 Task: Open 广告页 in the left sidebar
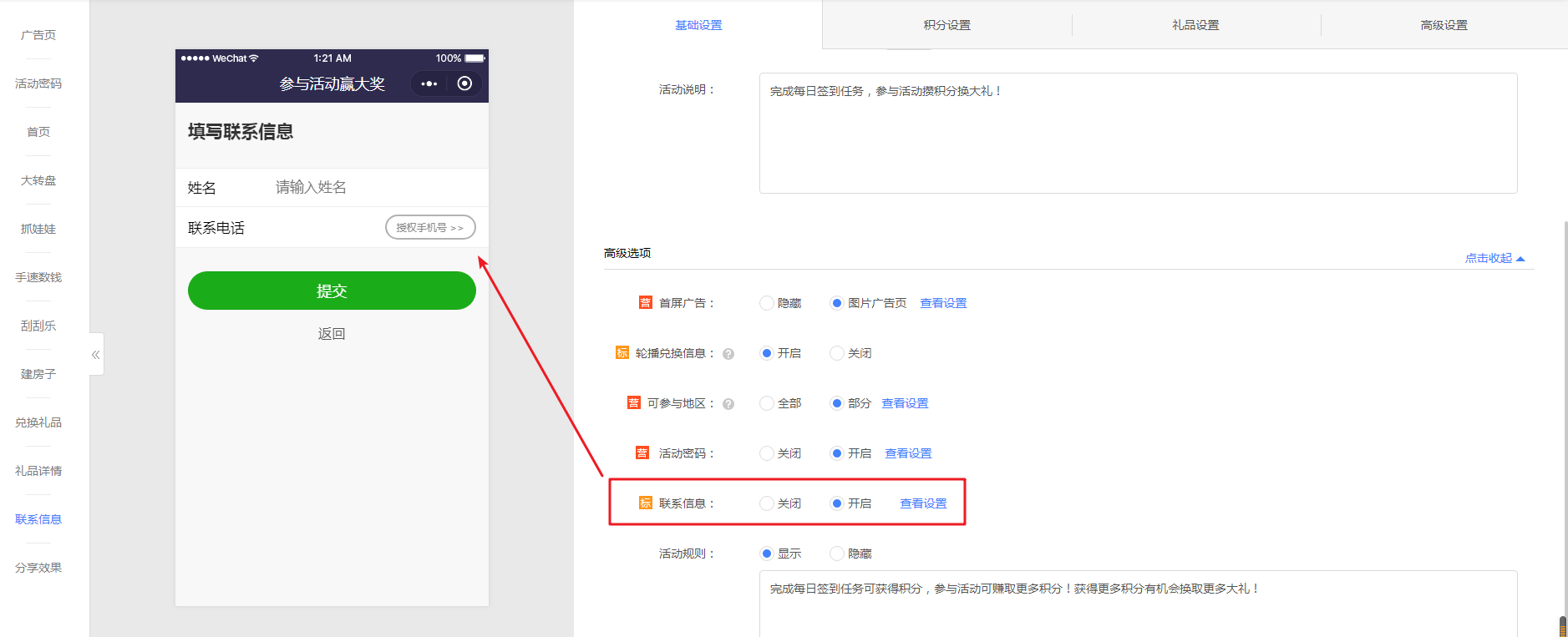pos(38,35)
